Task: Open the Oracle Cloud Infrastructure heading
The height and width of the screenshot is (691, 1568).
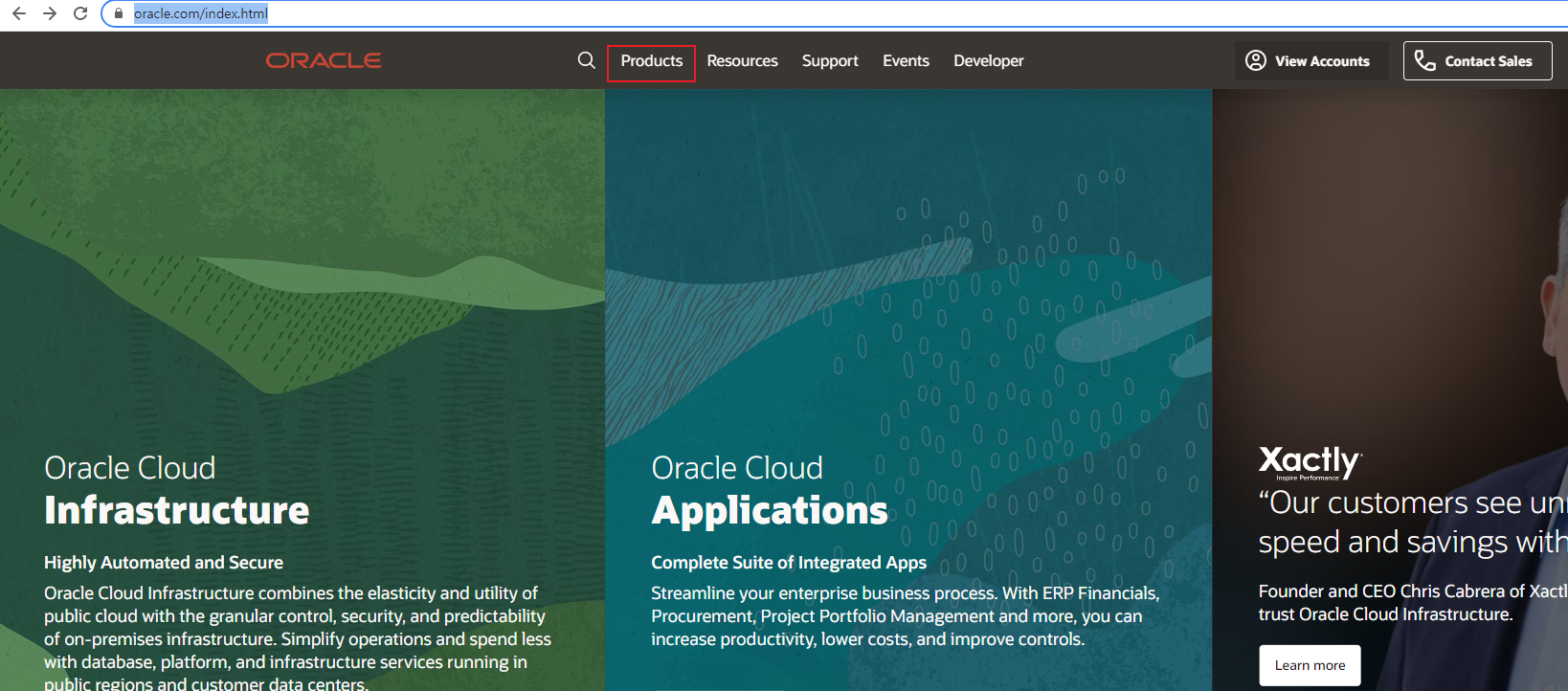Action: (177, 490)
